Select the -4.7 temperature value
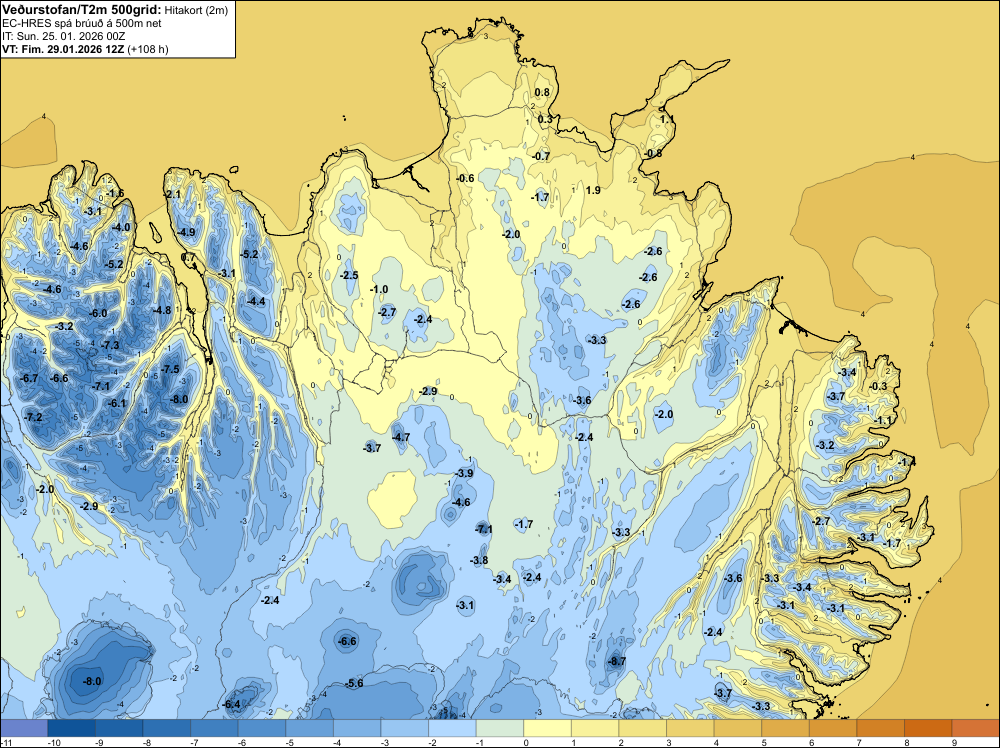Image resolution: width=1000 pixels, height=748 pixels. coord(401,437)
